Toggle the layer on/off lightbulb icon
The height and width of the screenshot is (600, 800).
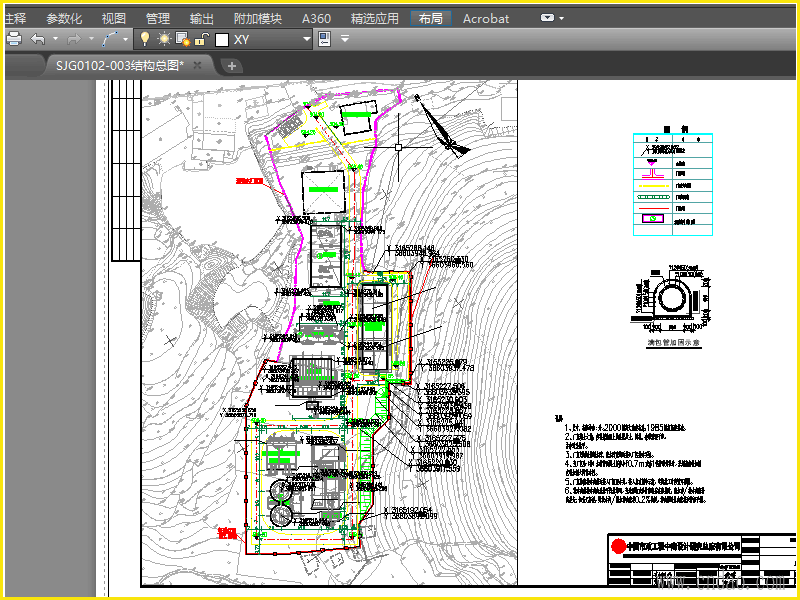144,39
